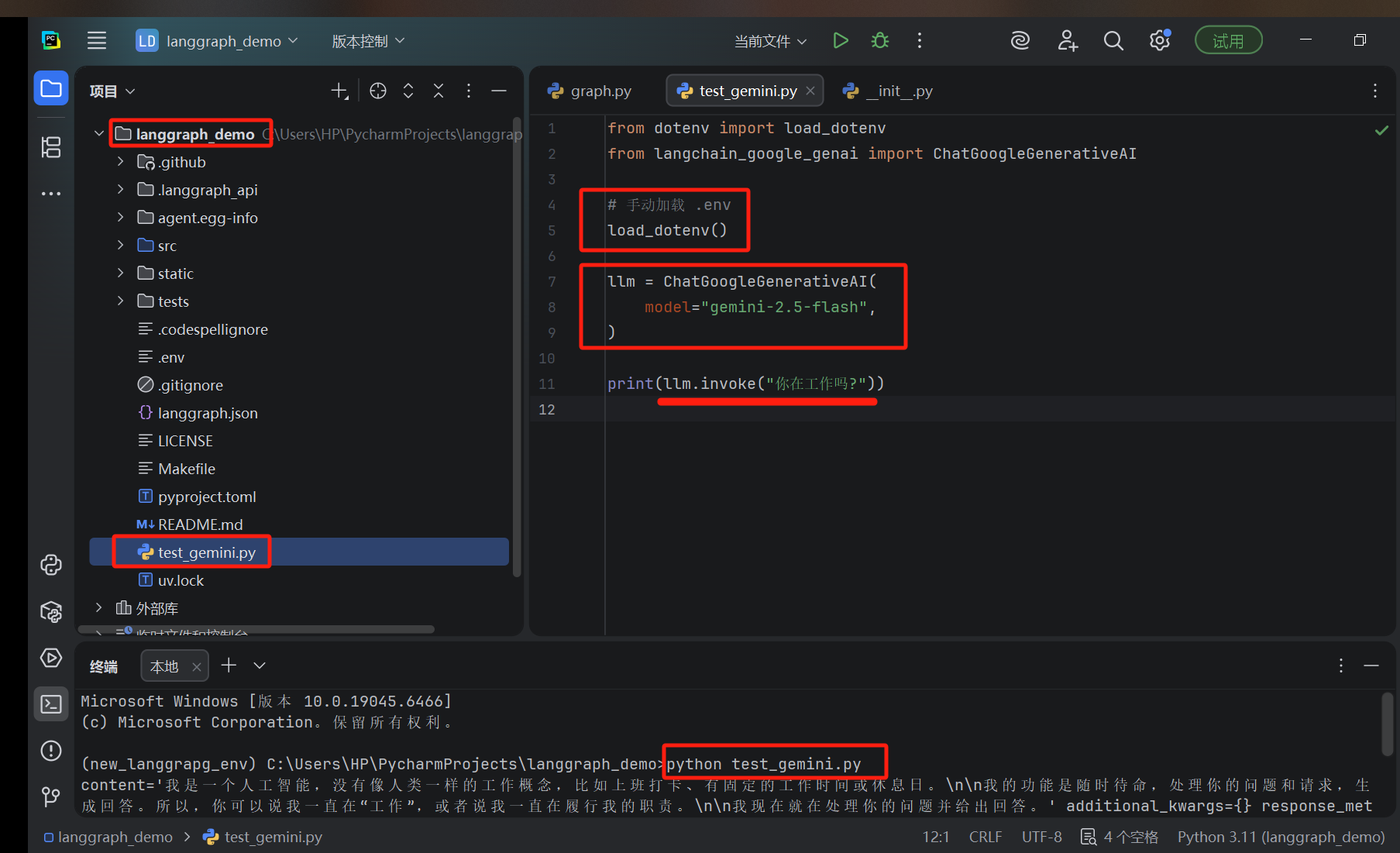Open Python Packages tool window
This screenshot has height=853, width=1400.
tap(51, 611)
